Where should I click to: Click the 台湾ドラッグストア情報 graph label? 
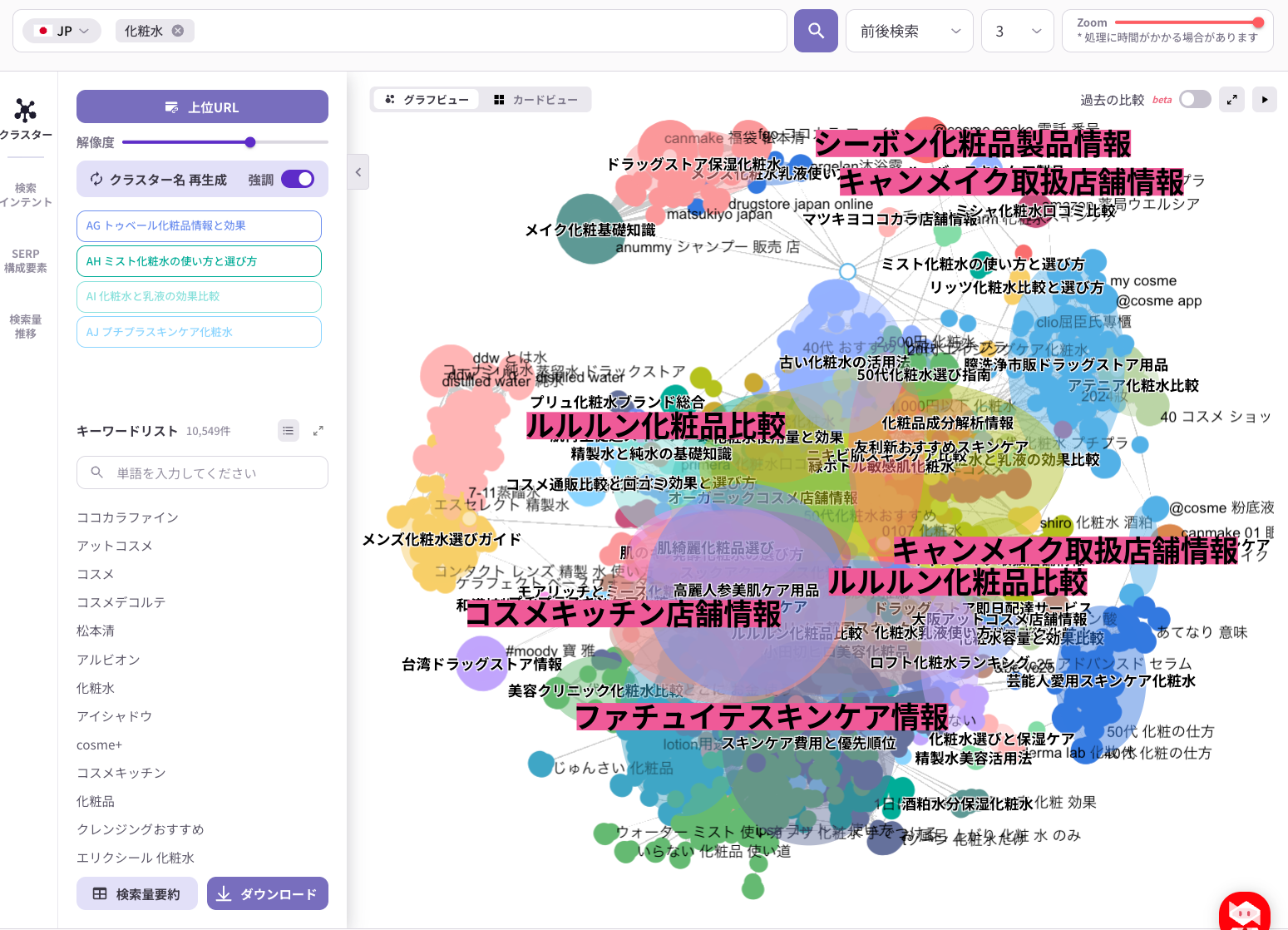coord(482,664)
